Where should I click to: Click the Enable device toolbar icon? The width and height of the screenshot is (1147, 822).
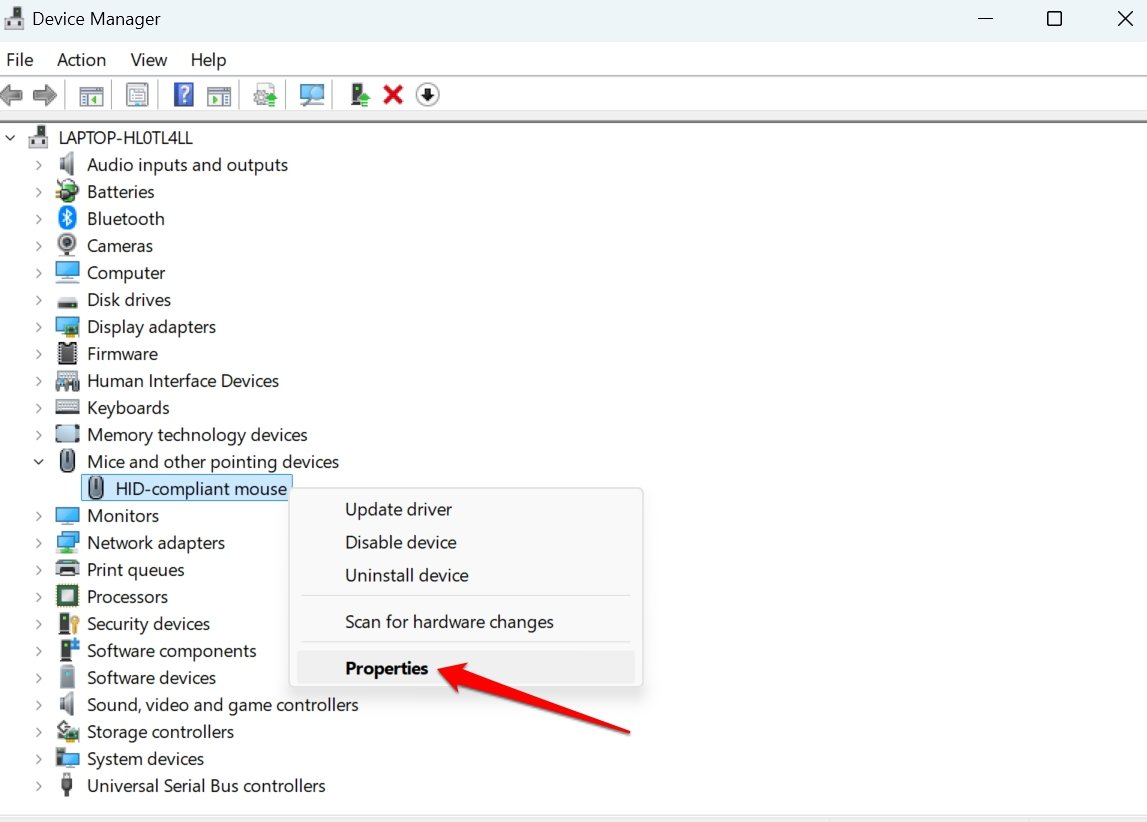pyautogui.click(x=359, y=94)
